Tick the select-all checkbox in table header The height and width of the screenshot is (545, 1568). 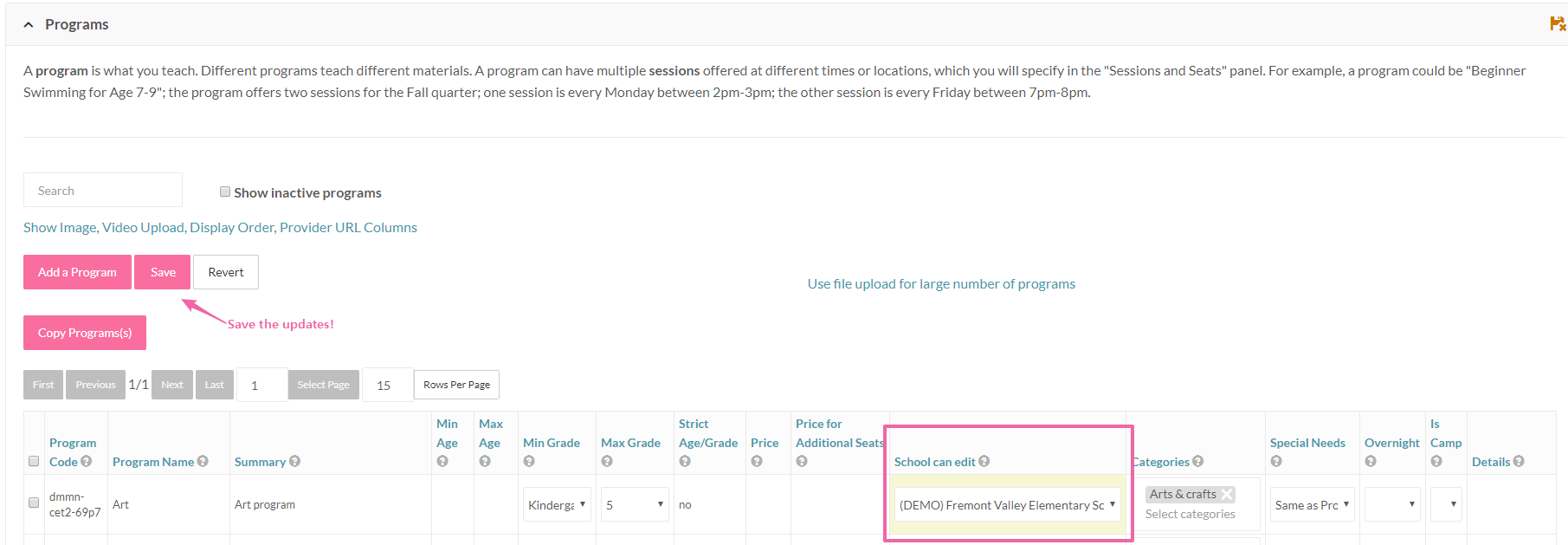(34, 461)
